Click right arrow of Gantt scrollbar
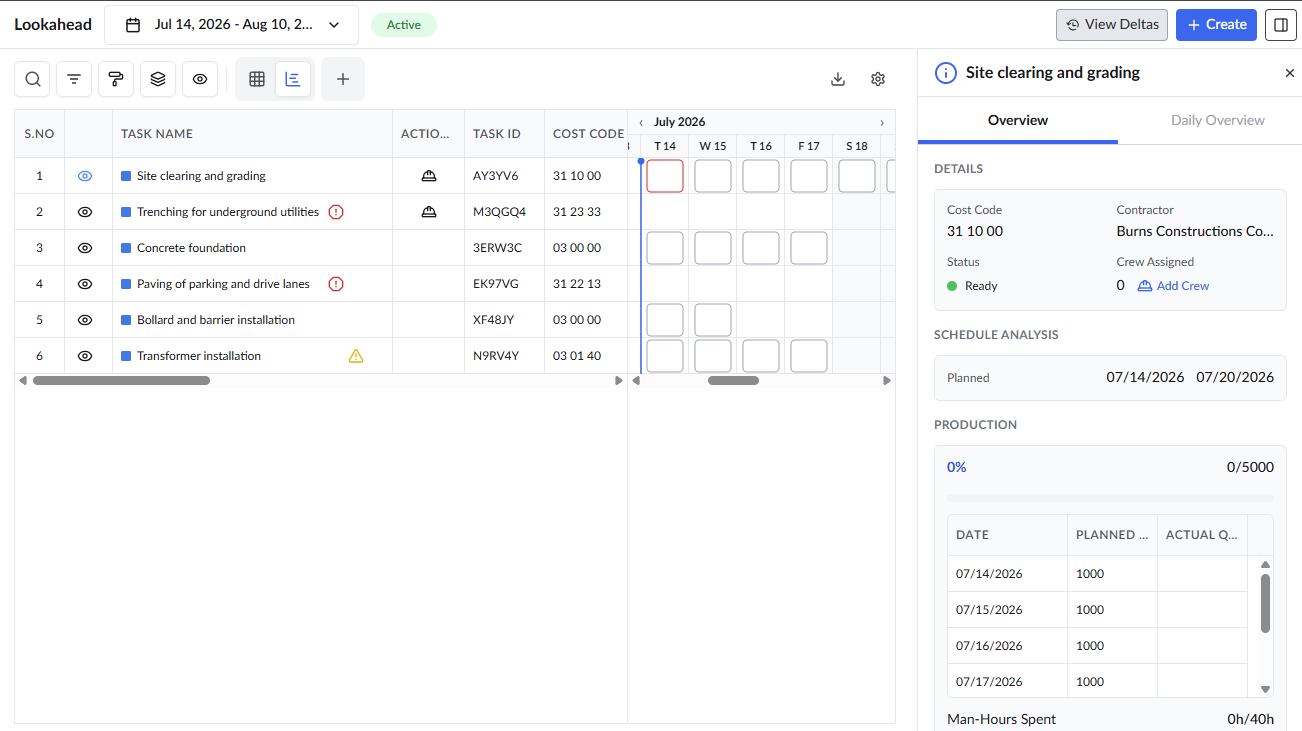 pos(887,380)
